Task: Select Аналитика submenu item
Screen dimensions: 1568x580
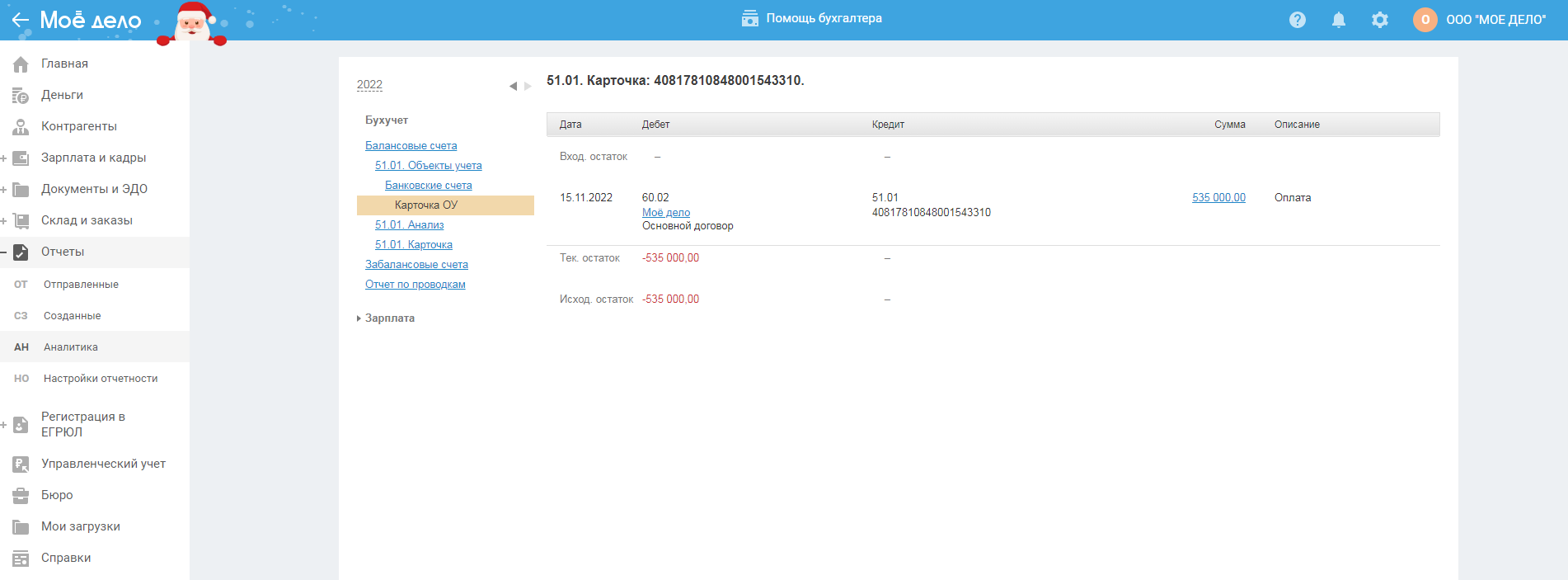Action: [71, 347]
